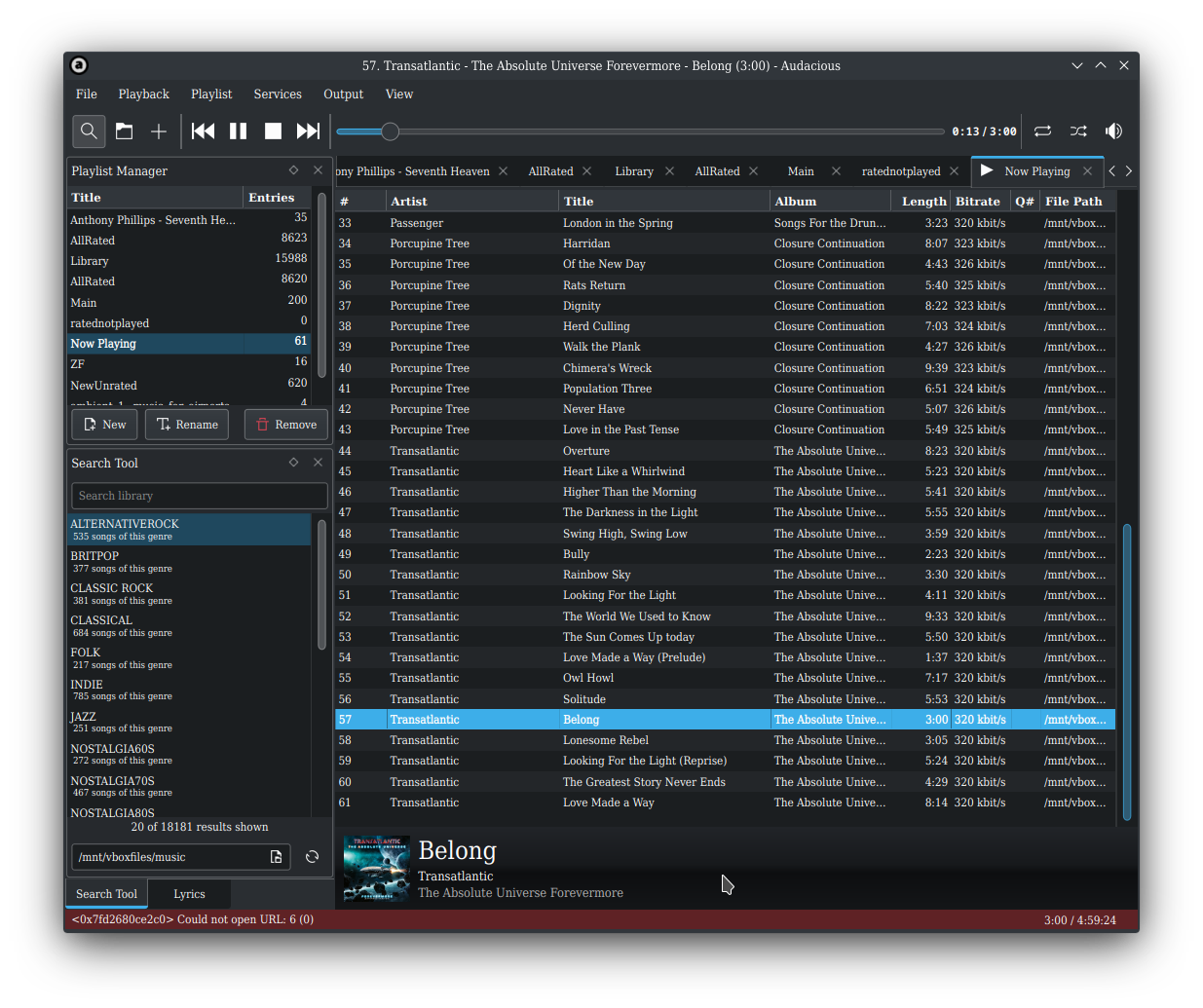The height and width of the screenshot is (1008, 1203).
Task: Sort by the Title column header
Action: tap(664, 202)
